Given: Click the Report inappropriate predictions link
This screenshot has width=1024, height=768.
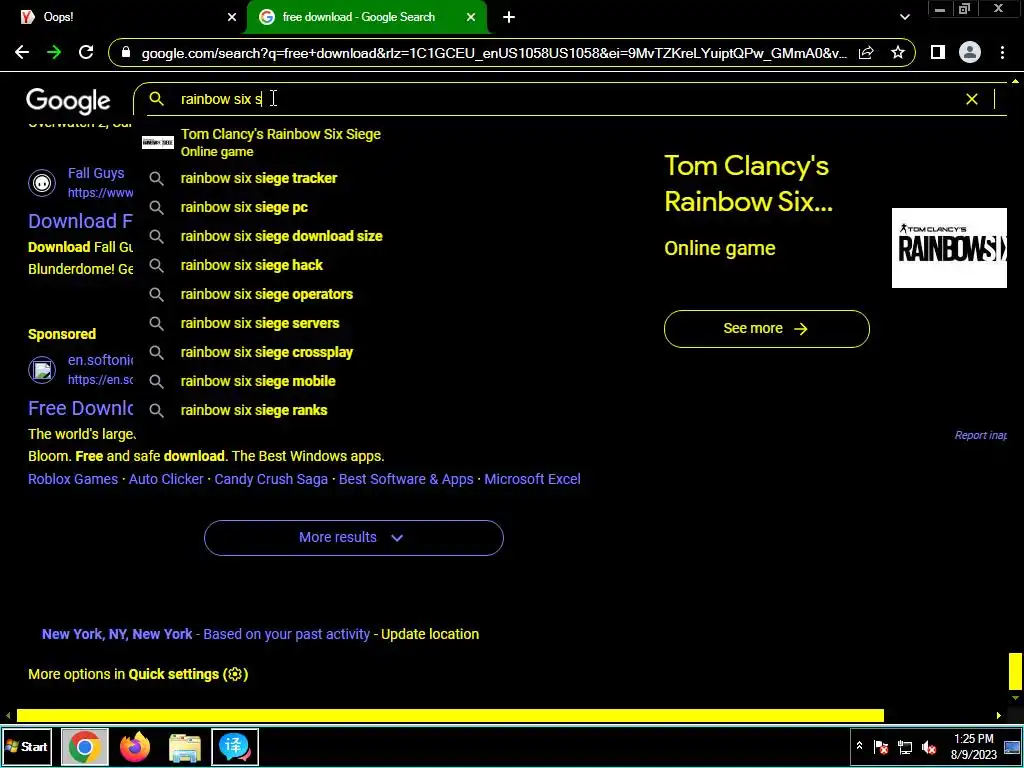Looking at the screenshot, I should click(x=980, y=436).
